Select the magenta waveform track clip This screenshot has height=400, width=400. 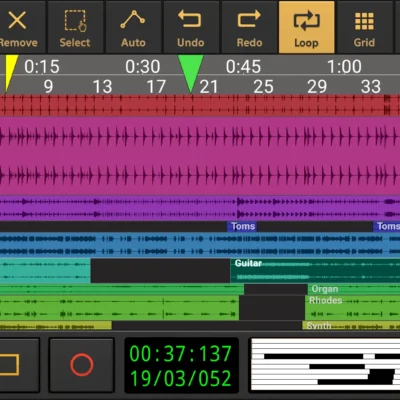[200, 156]
